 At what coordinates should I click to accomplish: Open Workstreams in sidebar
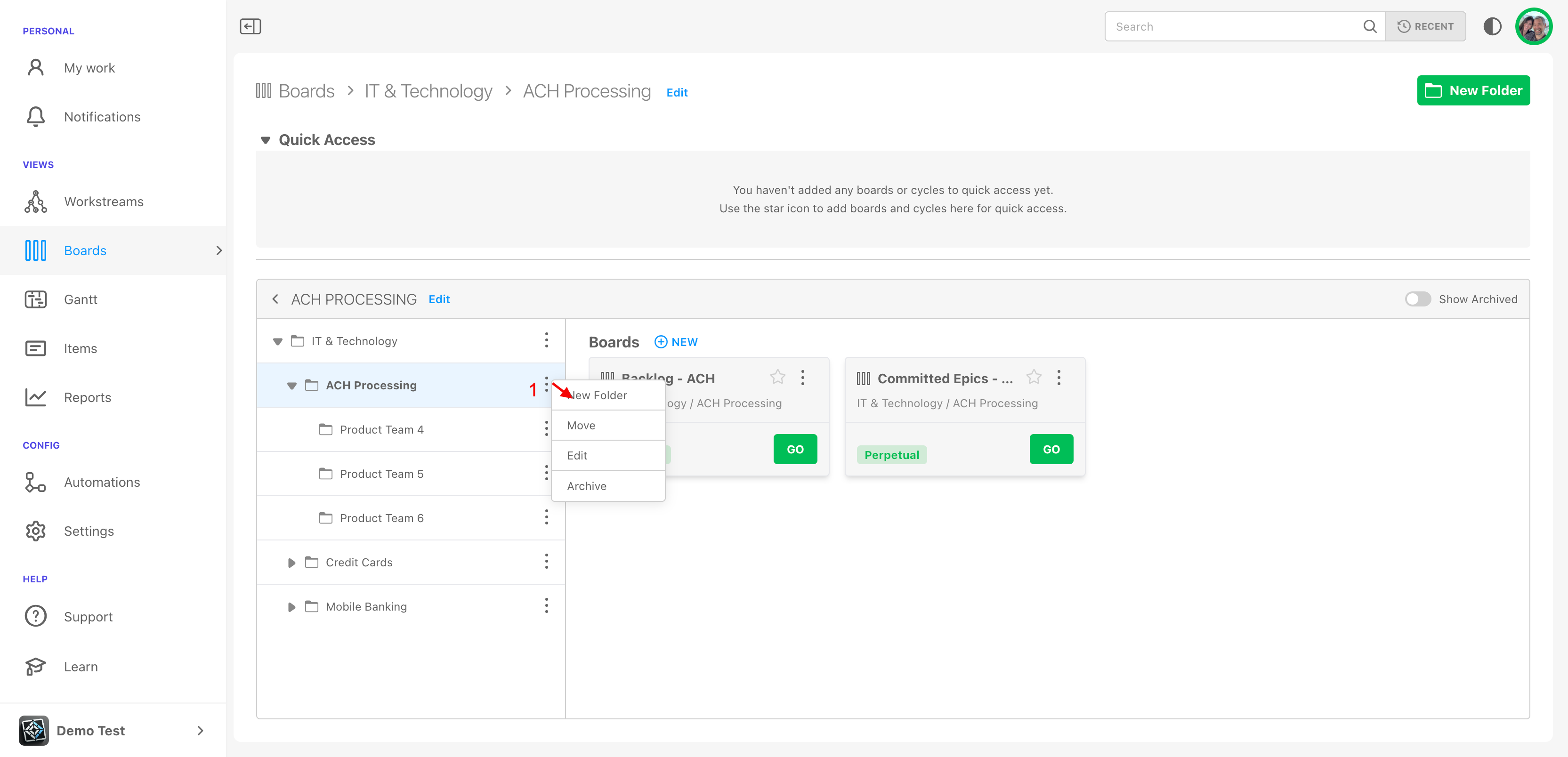point(104,201)
